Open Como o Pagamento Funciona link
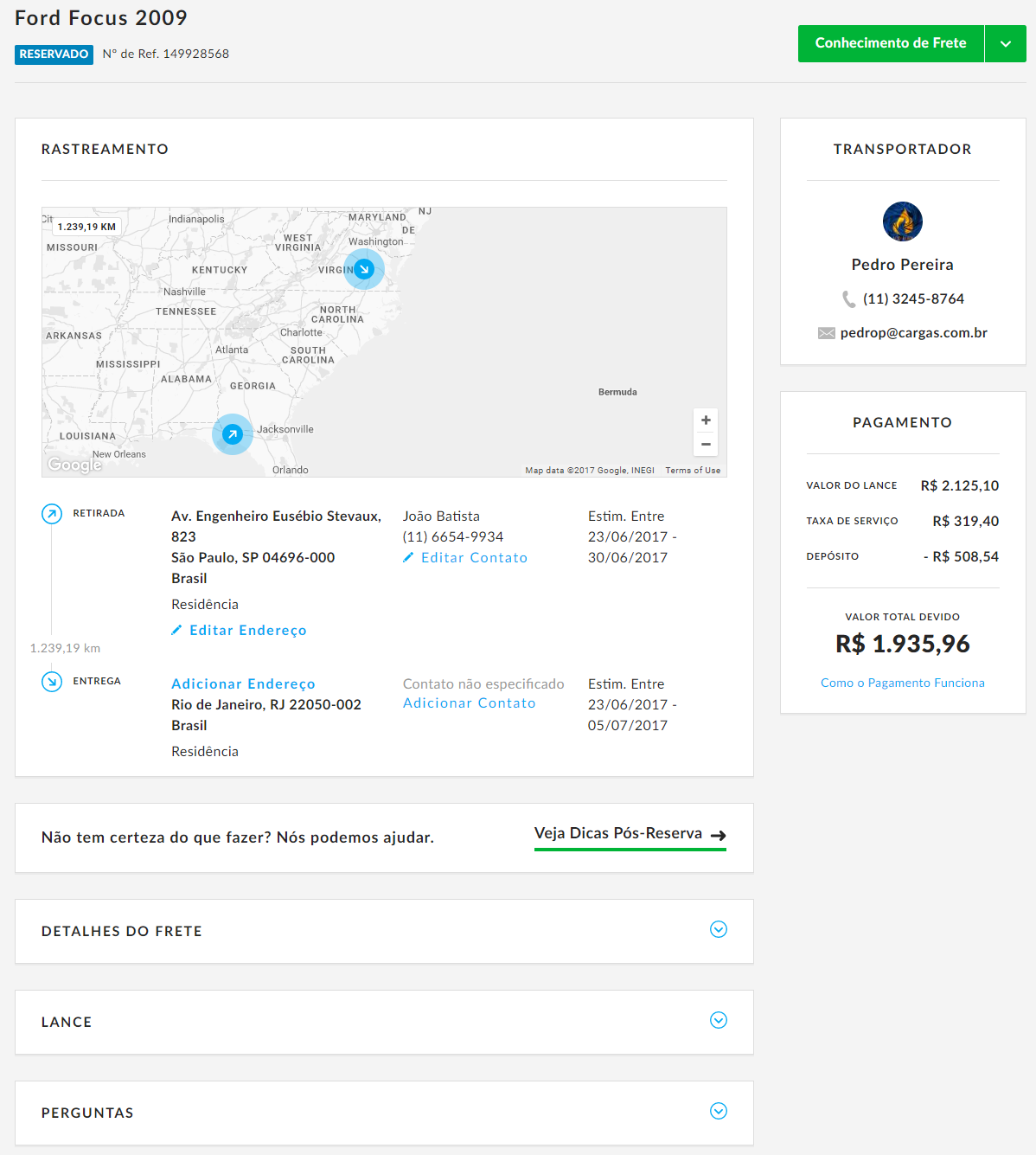This screenshot has height=1155, width=1036. pos(902,683)
